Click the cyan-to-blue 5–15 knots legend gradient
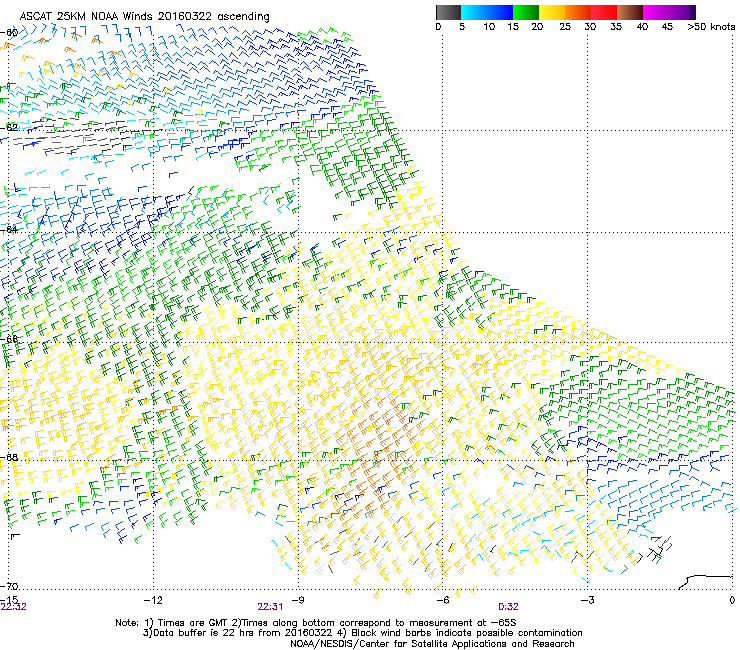The height and width of the screenshot is (650, 740). tap(487, 12)
